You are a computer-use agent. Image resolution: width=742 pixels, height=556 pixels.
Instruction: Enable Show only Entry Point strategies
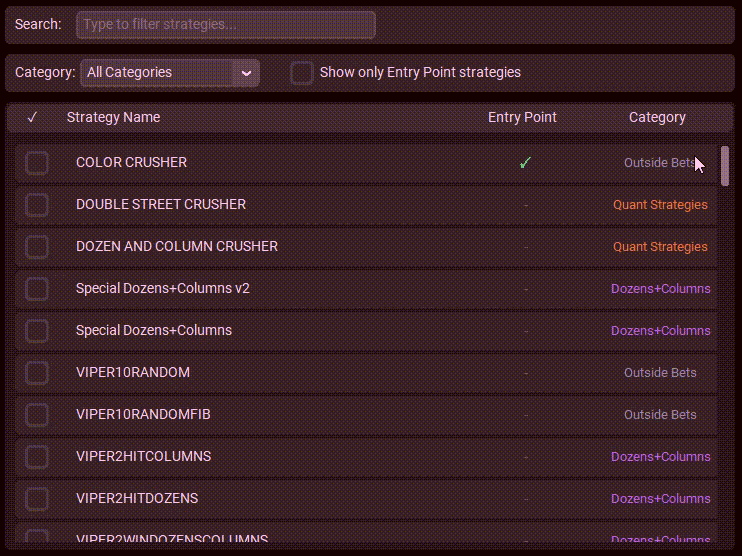point(302,73)
